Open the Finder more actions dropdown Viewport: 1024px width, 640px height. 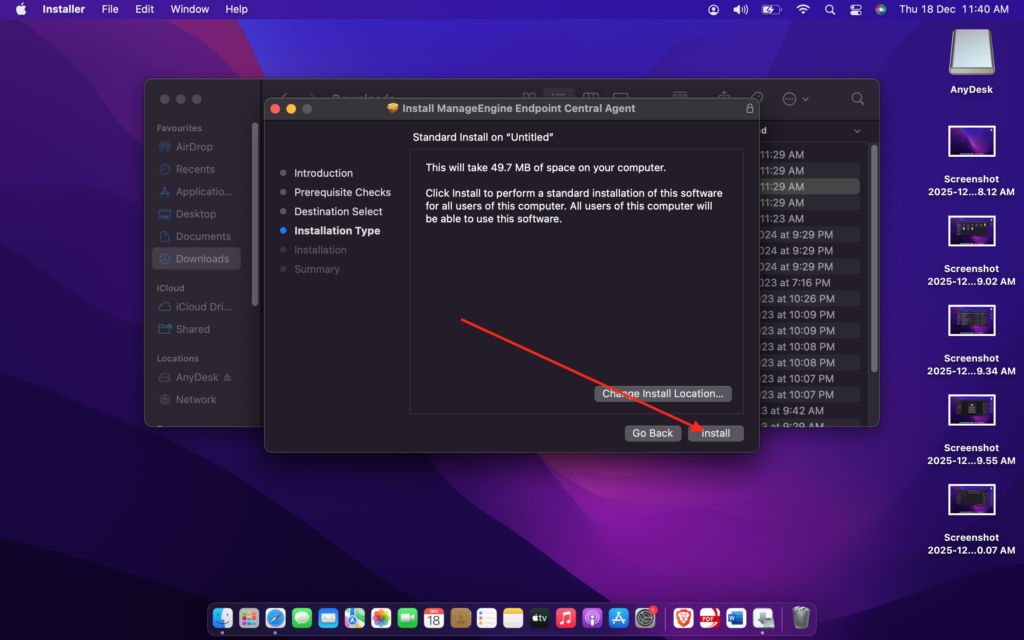[x=796, y=99]
